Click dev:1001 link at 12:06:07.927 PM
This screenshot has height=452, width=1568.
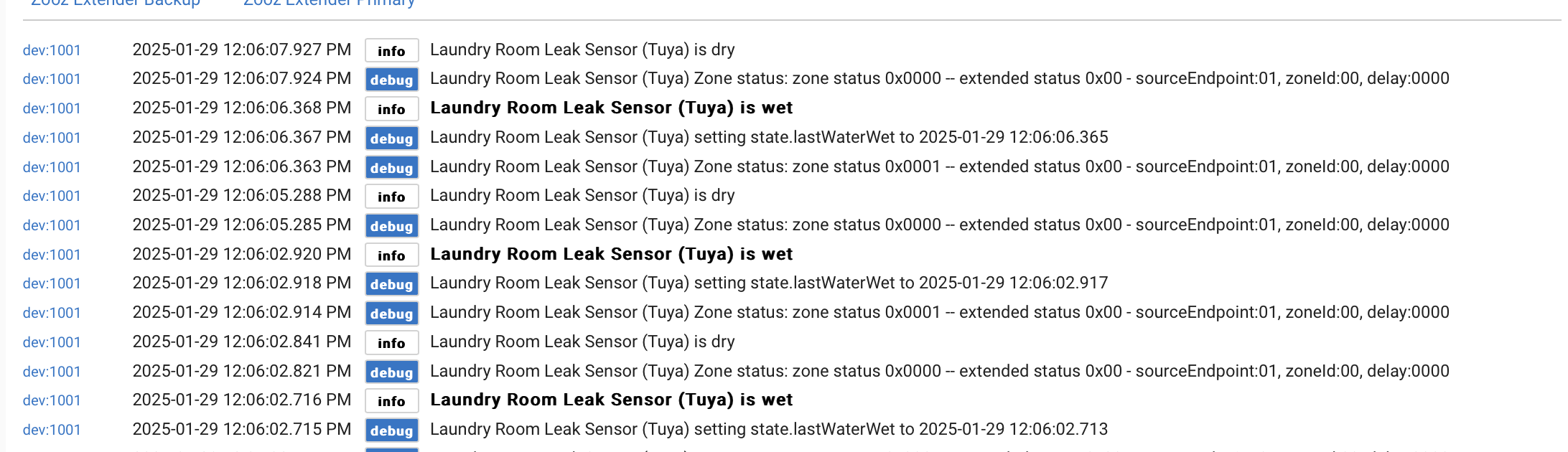pos(52,50)
